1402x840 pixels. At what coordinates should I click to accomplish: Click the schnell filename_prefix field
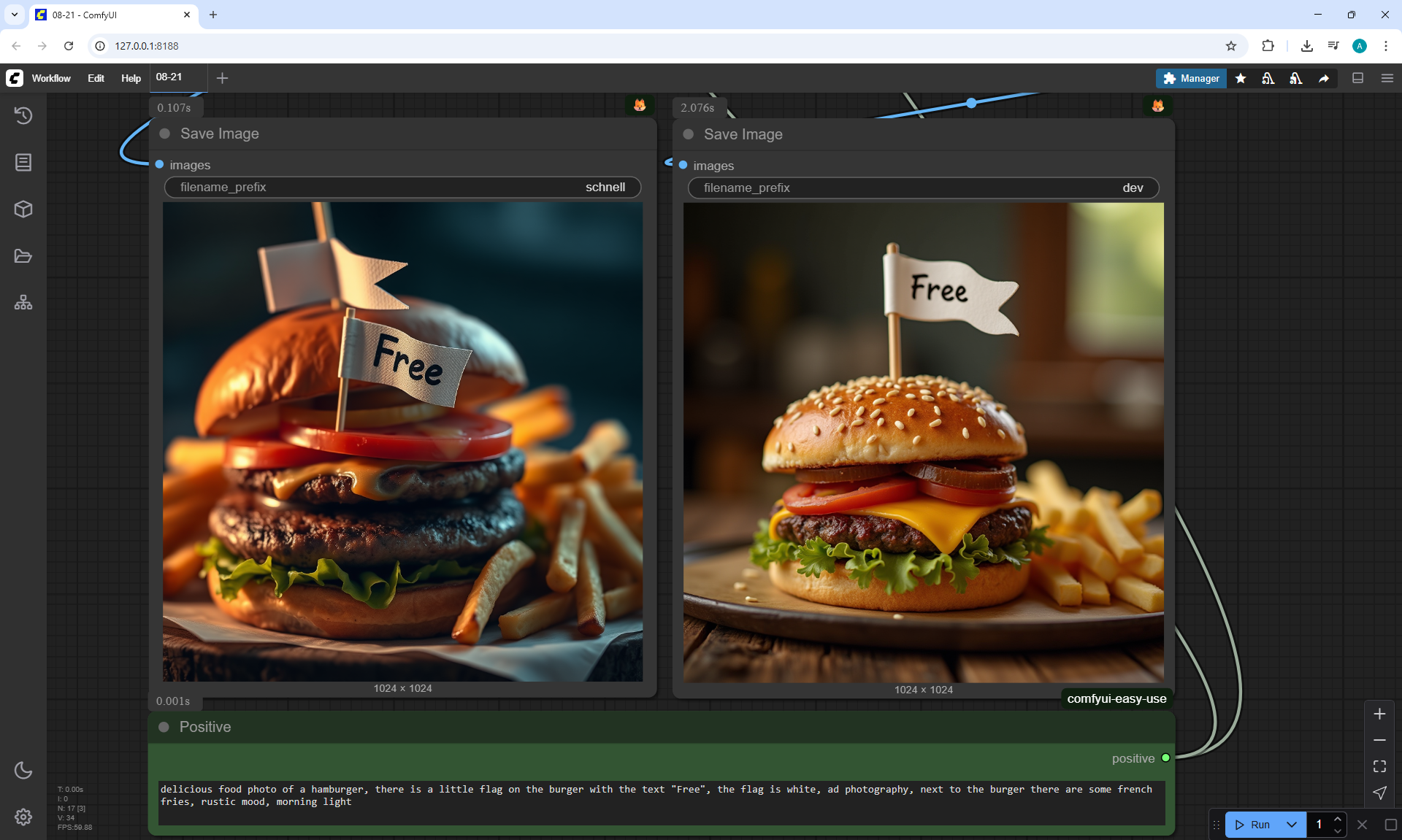[402, 188]
